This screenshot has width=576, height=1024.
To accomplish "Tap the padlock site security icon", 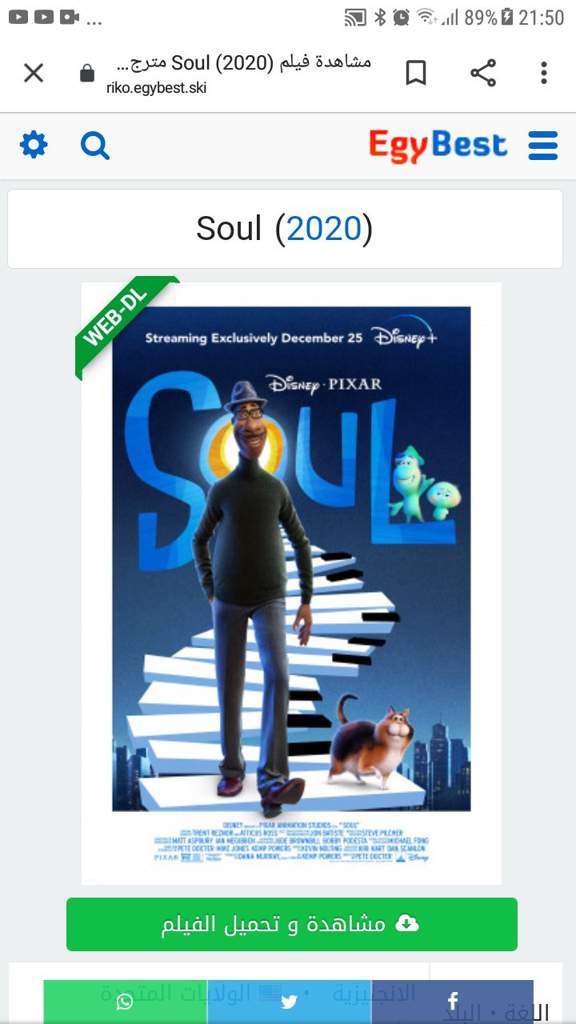I will [x=87, y=72].
